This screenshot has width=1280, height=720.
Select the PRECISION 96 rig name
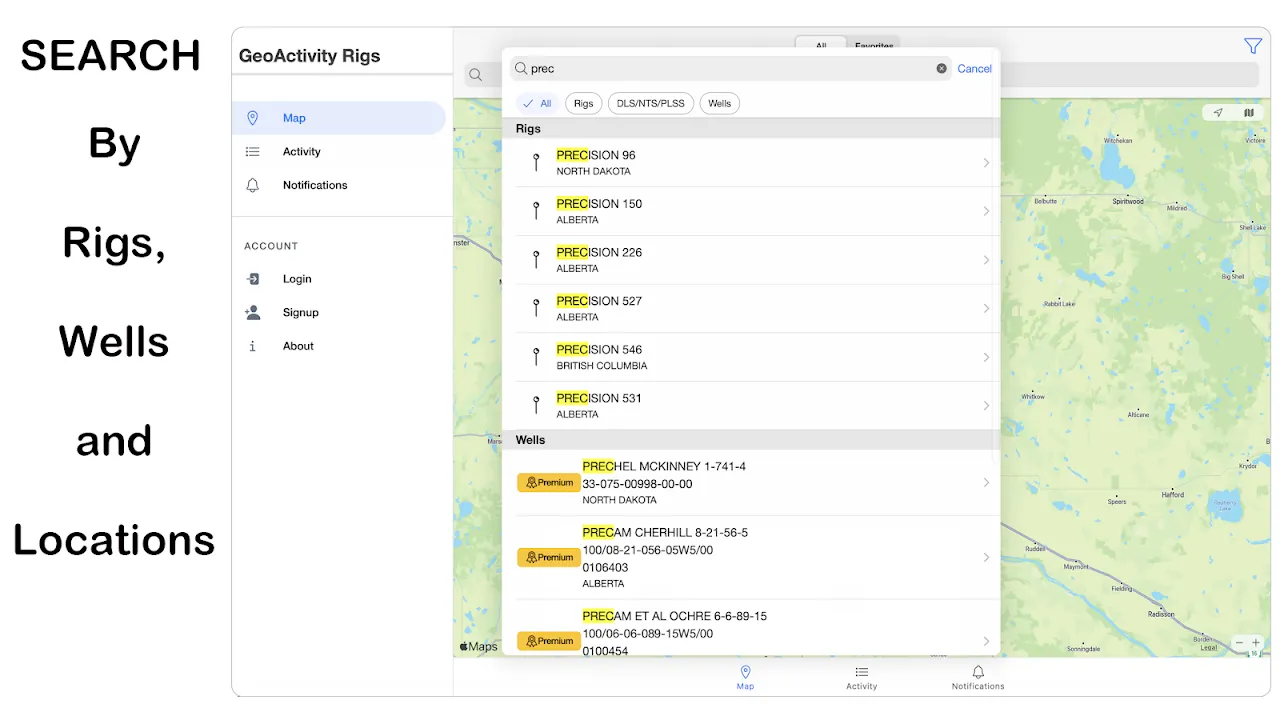[x=596, y=155]
